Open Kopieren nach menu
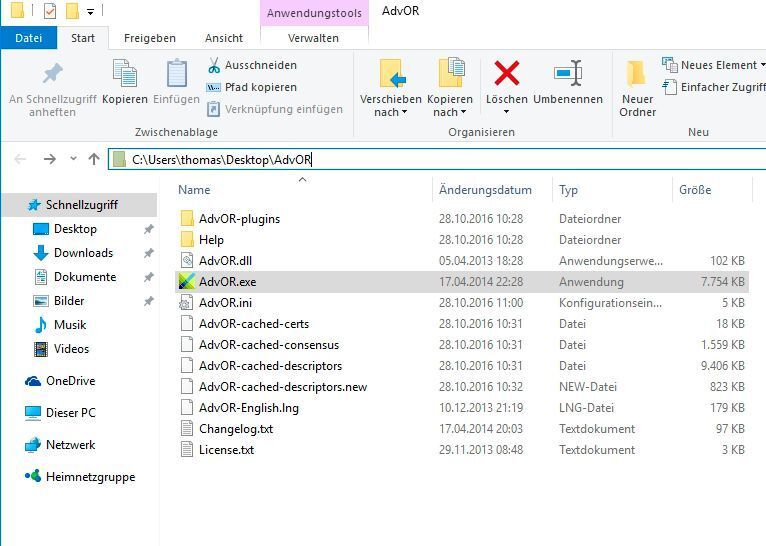The image size is (766, 546). pyautogui.click(x=450, y=88)
